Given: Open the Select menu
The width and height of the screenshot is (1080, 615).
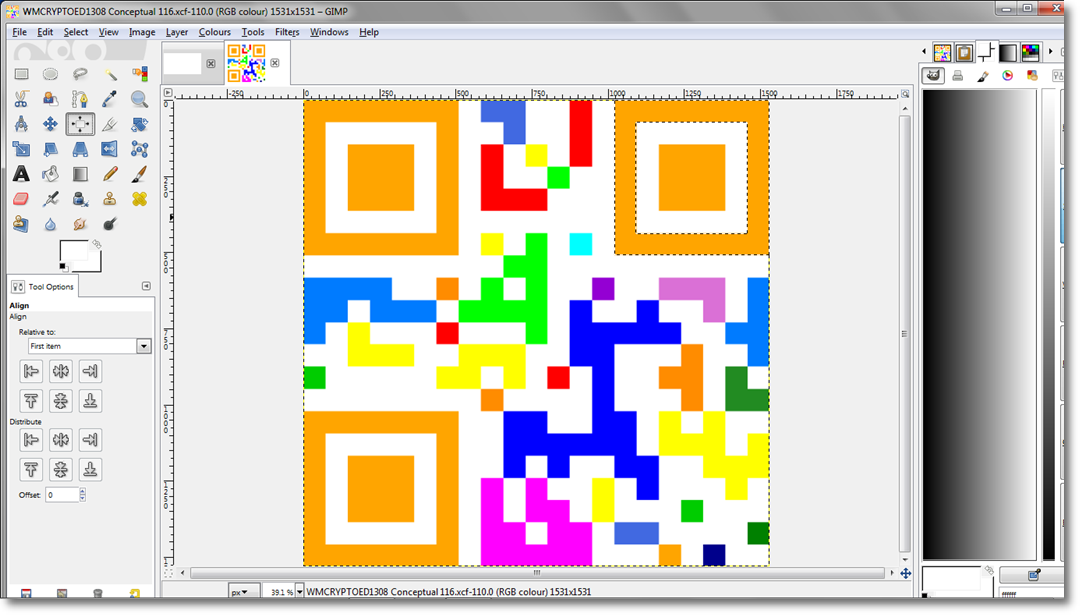Looking at the screenshot, I should point(76,32).
